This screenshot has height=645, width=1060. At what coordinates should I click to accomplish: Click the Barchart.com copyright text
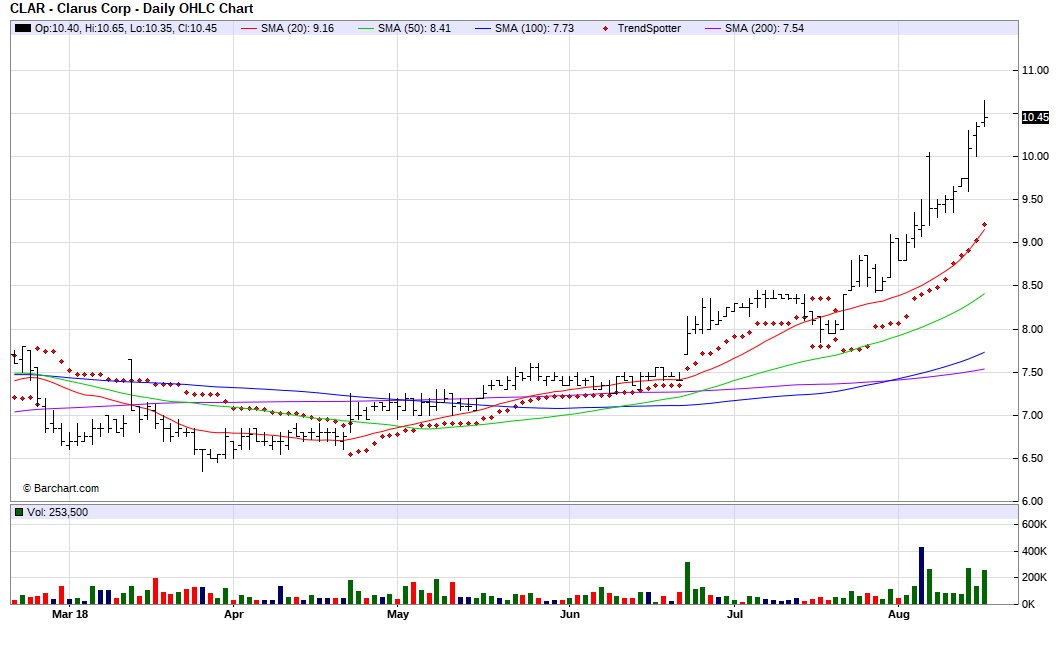61,488
